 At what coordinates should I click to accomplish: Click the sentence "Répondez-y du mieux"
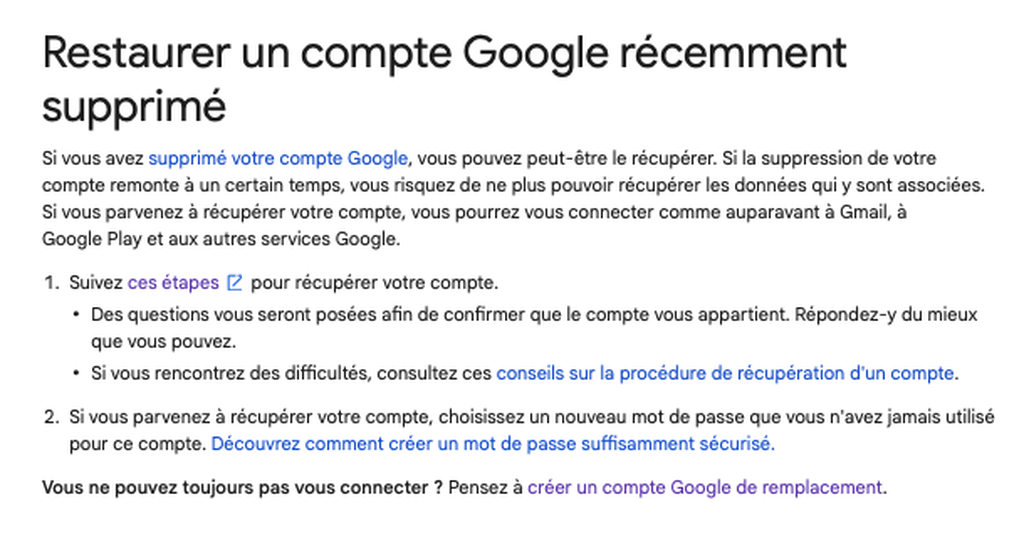coord(886,315)
